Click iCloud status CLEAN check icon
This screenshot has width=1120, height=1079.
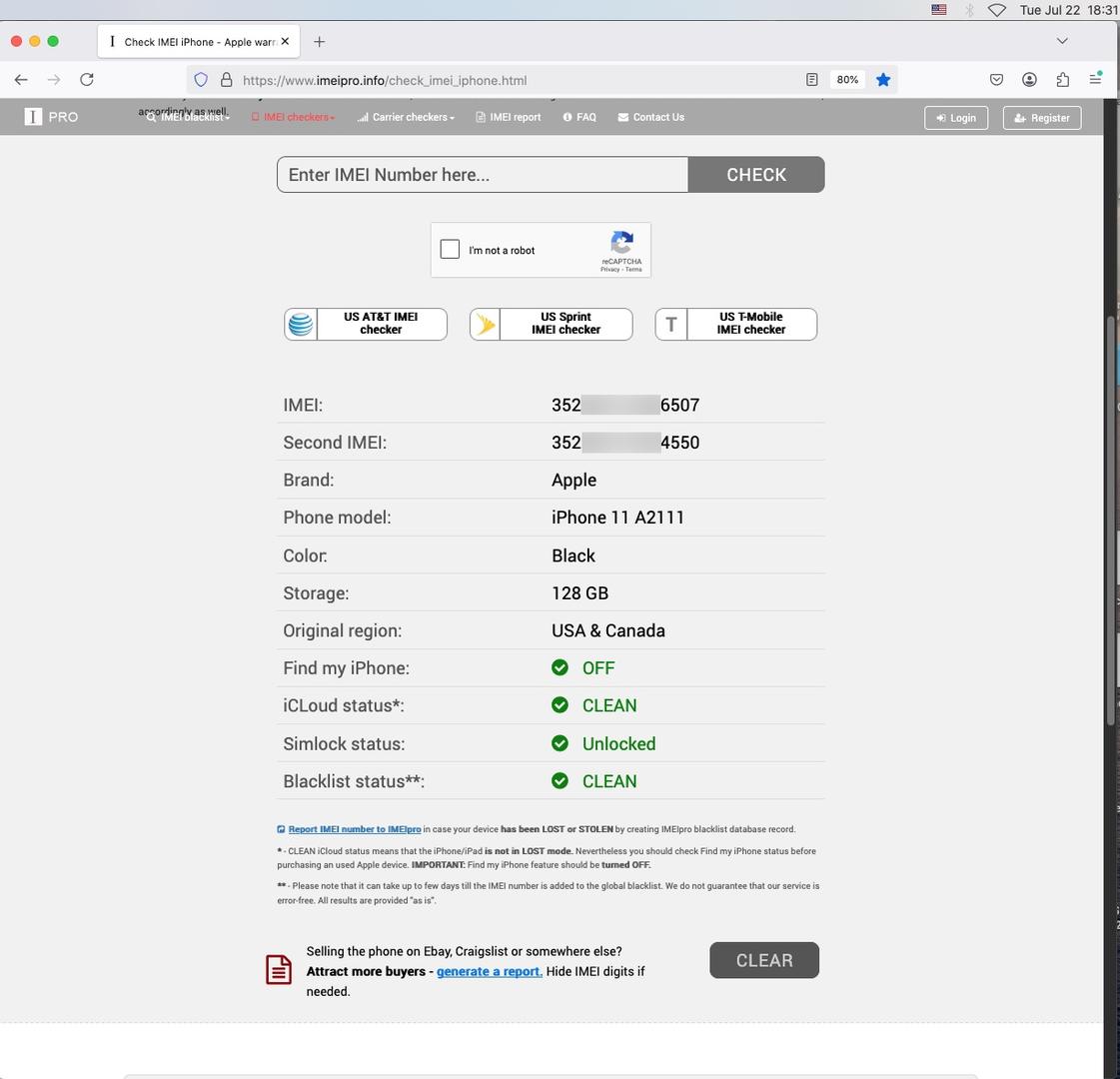pyautogui.click(x=560, y=705)
